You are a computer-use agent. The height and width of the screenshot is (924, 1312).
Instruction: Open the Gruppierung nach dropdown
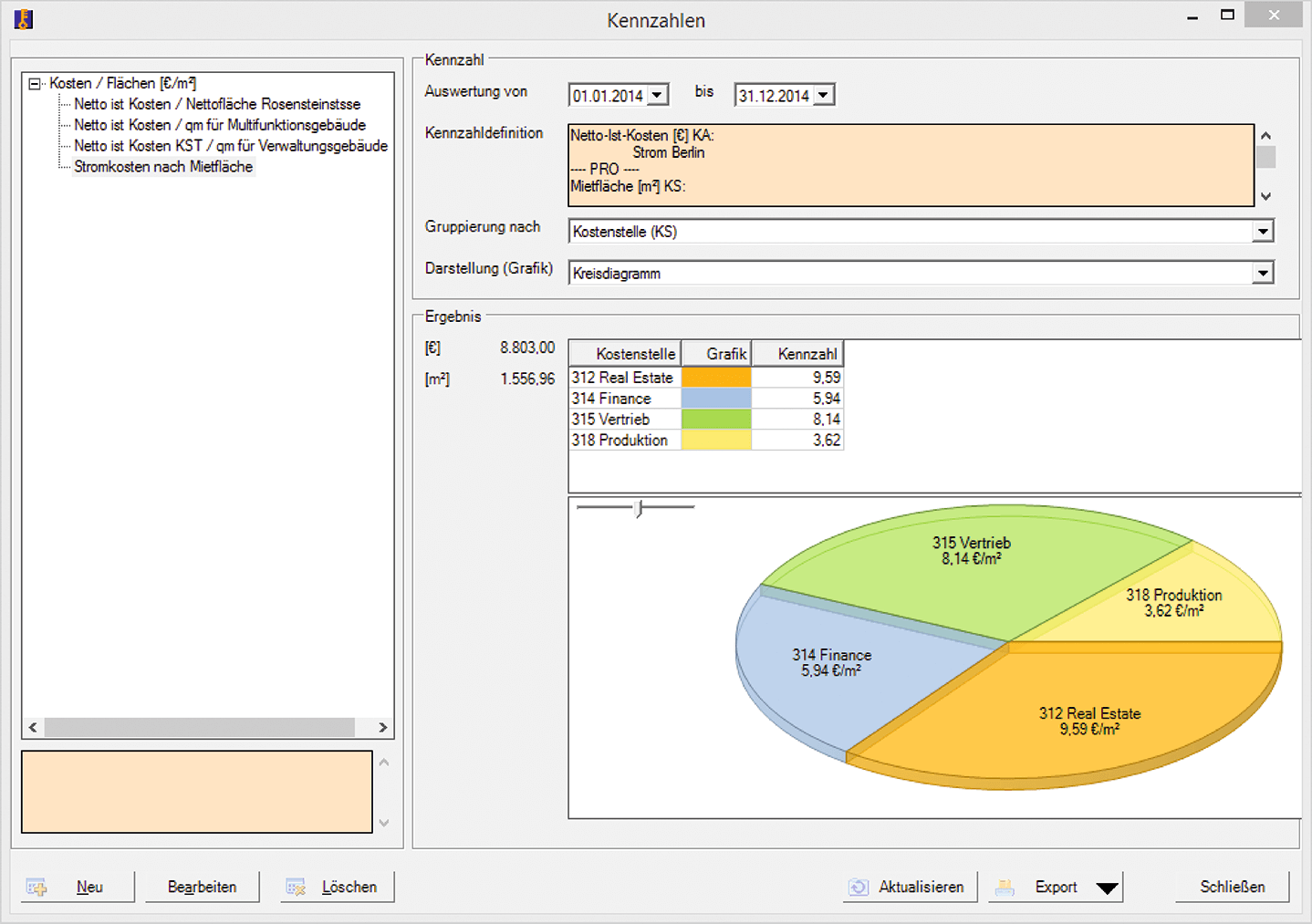[x=1263, y=232]
